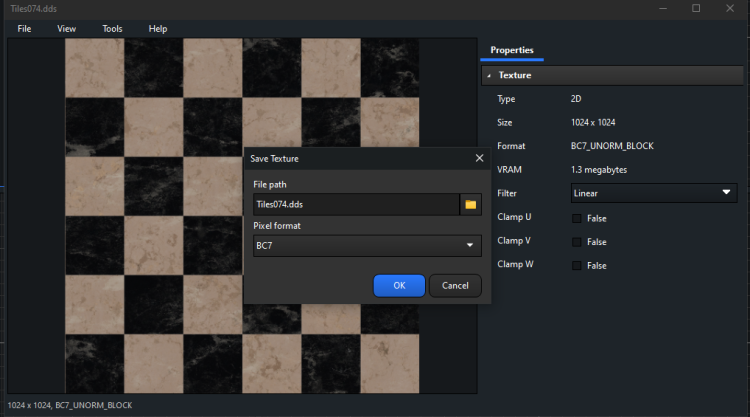Open the Help menu
The image size is (750, 417).
click(x=158, y=29)
